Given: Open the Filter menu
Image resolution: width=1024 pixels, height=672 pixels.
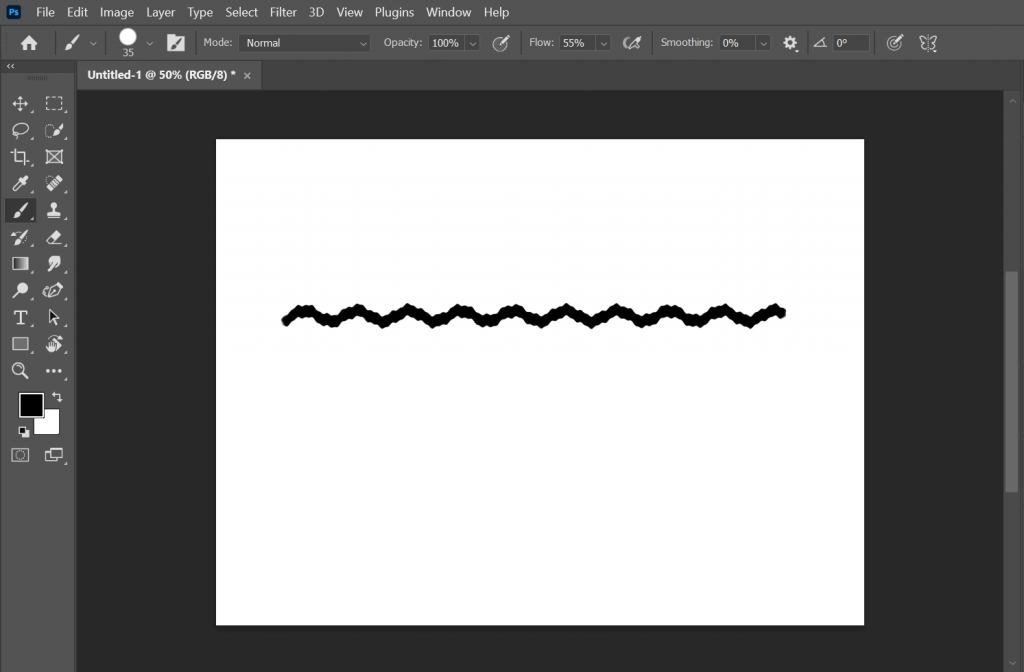Looking at the screenshot, I should [283, 12].
